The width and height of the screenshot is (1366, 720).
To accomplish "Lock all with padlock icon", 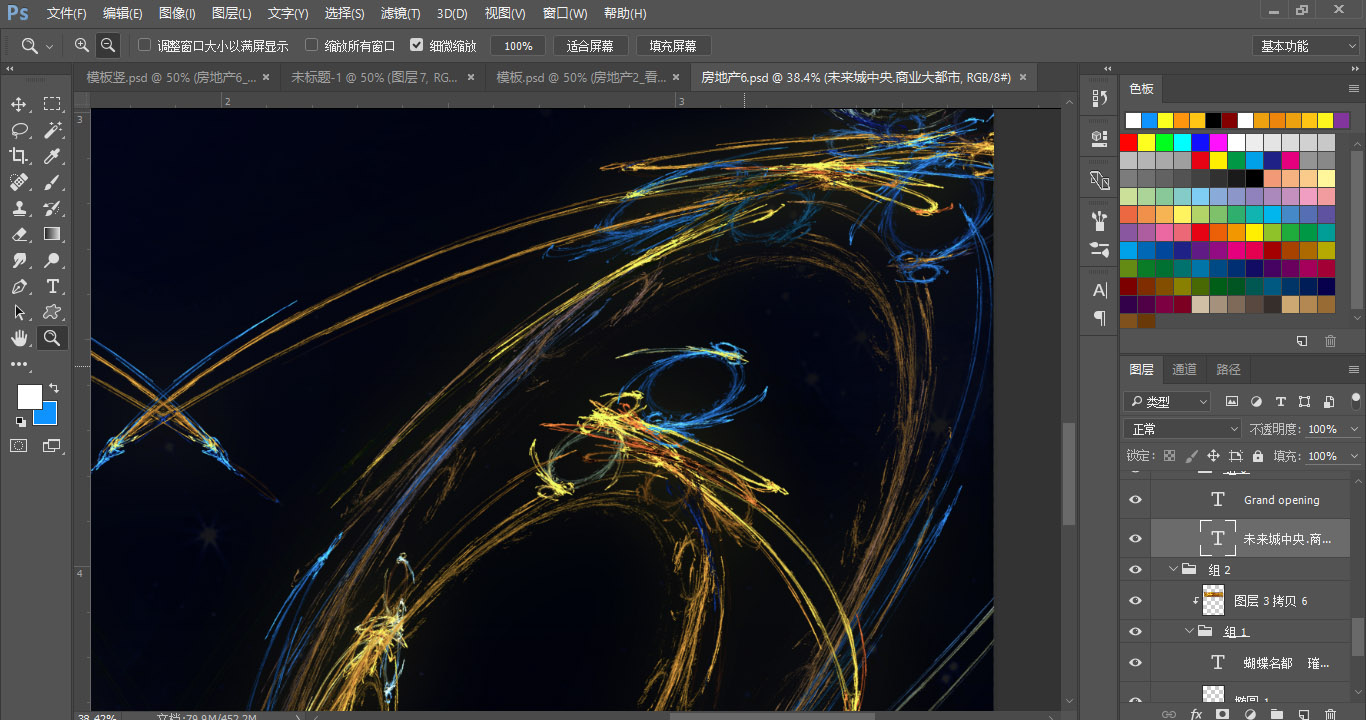I will pyautogui.click(x=1258, y=456).
